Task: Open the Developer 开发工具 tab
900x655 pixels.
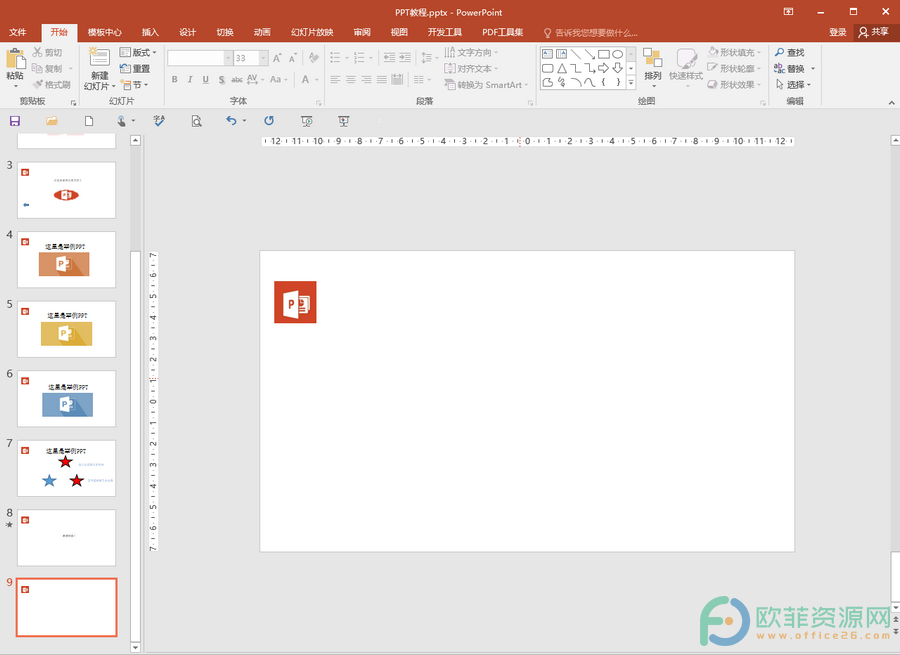Action: point(444,32)
